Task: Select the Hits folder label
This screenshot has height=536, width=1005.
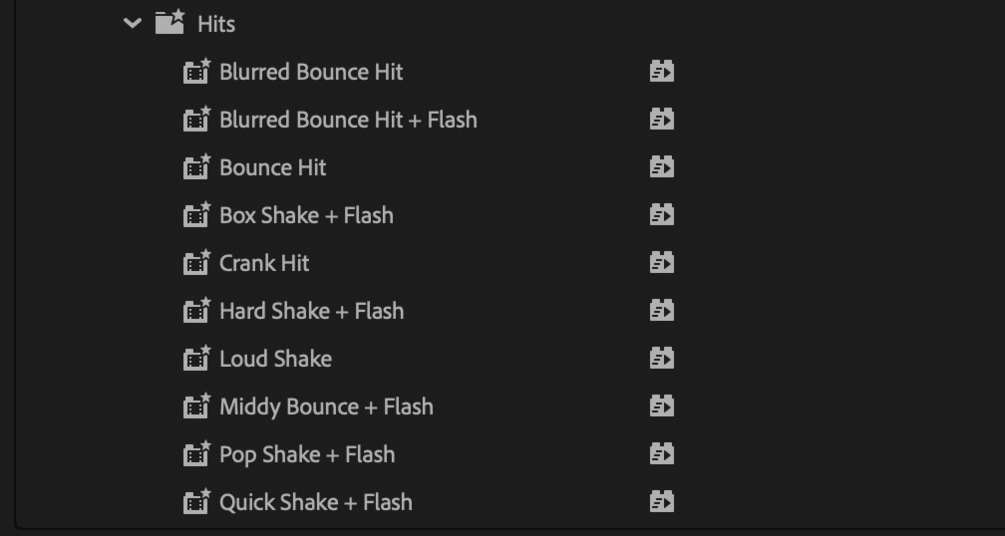Action: point(216,24)
